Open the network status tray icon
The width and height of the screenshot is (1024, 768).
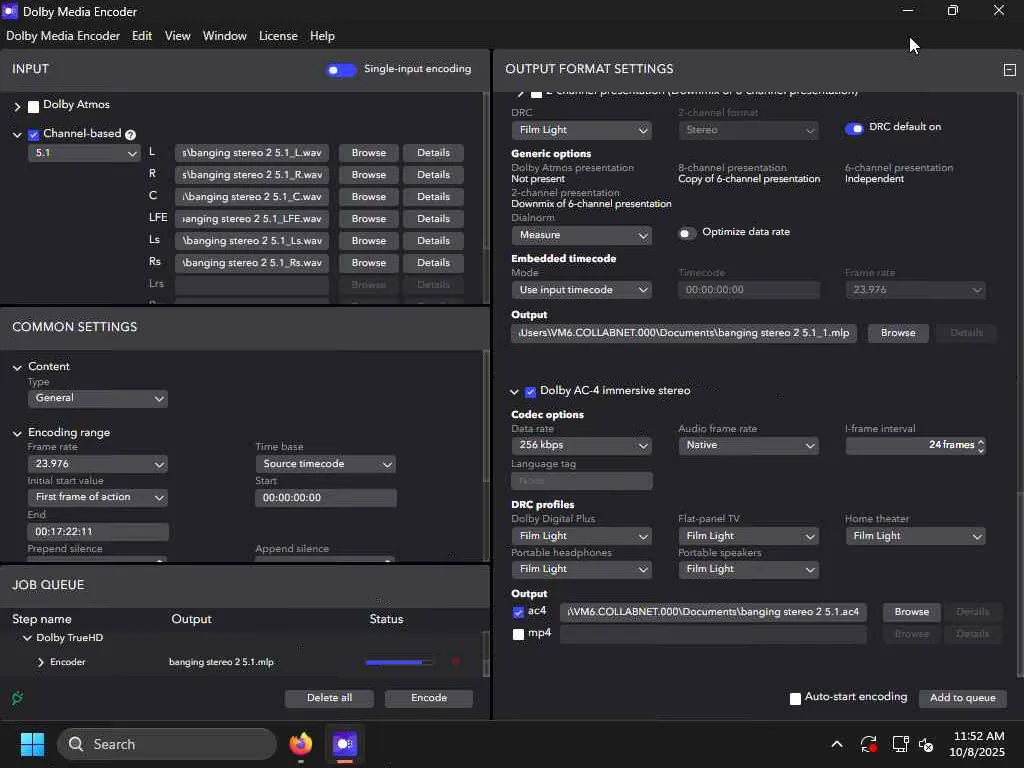click(x=901, y=744)
